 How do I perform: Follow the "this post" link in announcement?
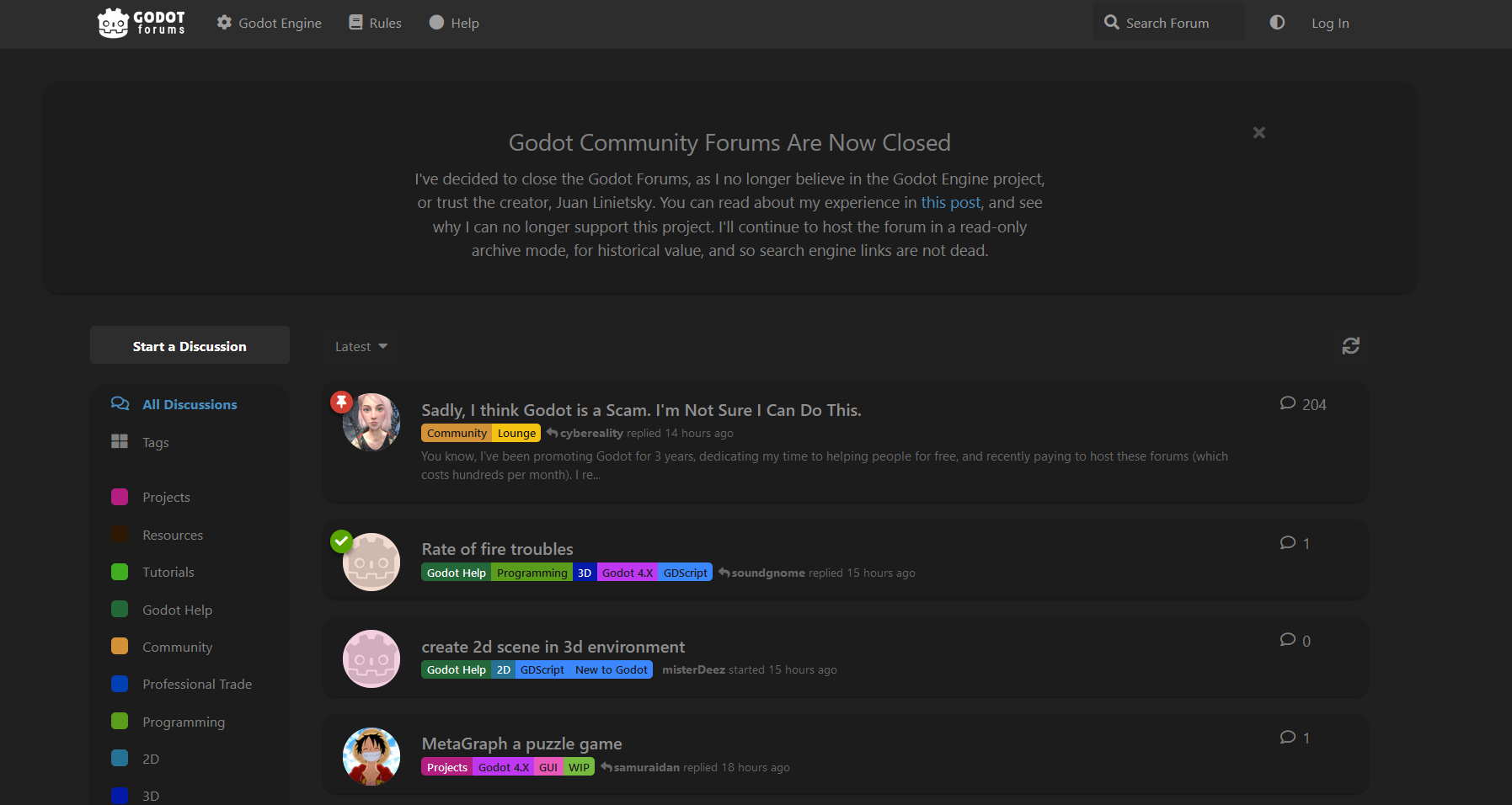tap(950, 203)
